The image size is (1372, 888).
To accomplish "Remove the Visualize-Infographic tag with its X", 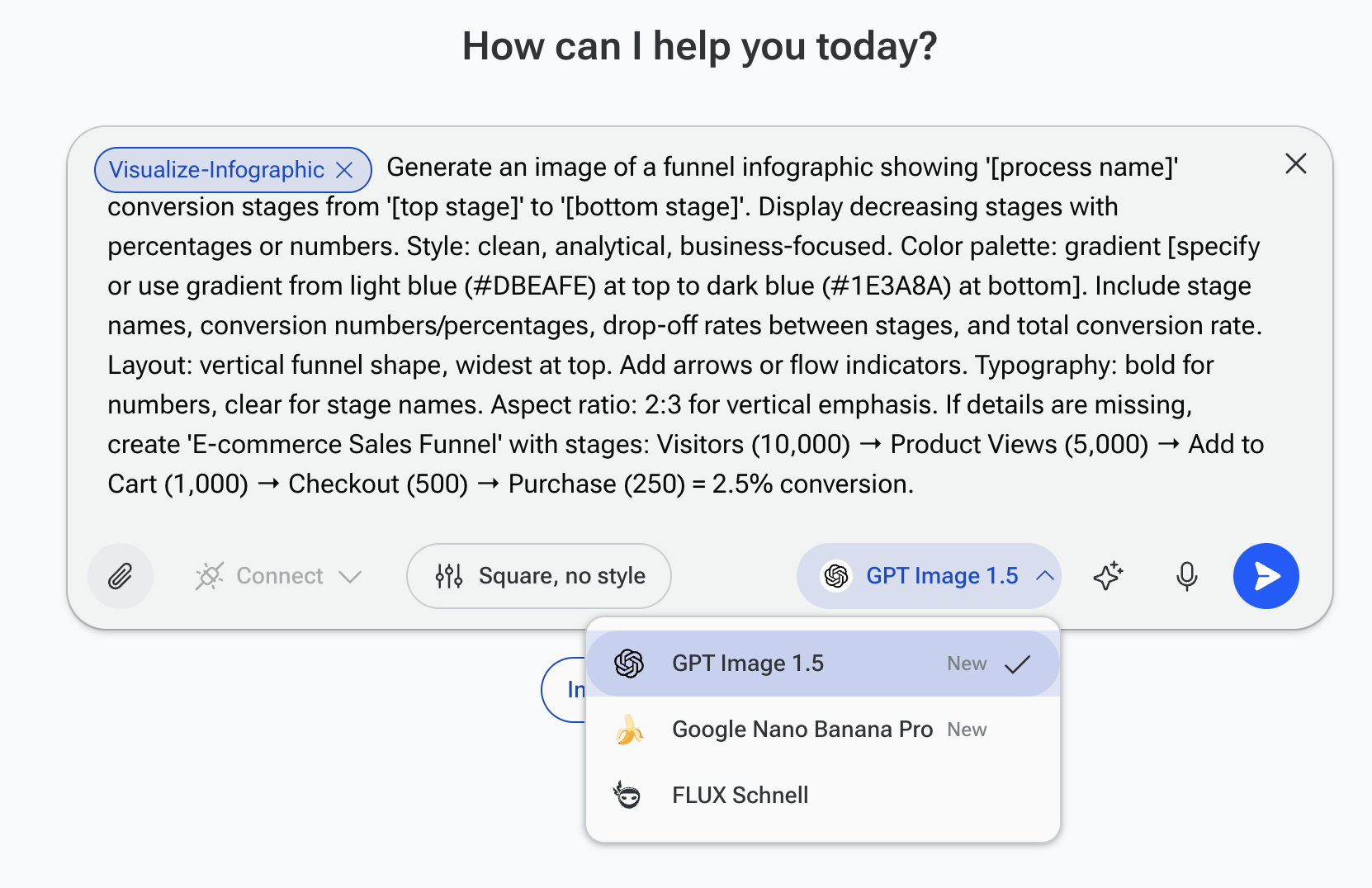I will (345, 170).
